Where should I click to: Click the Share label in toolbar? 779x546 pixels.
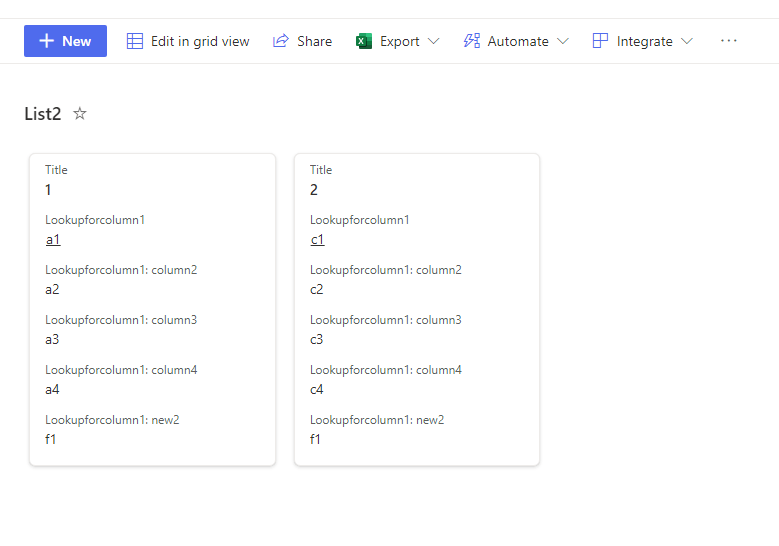click(314, 41)
